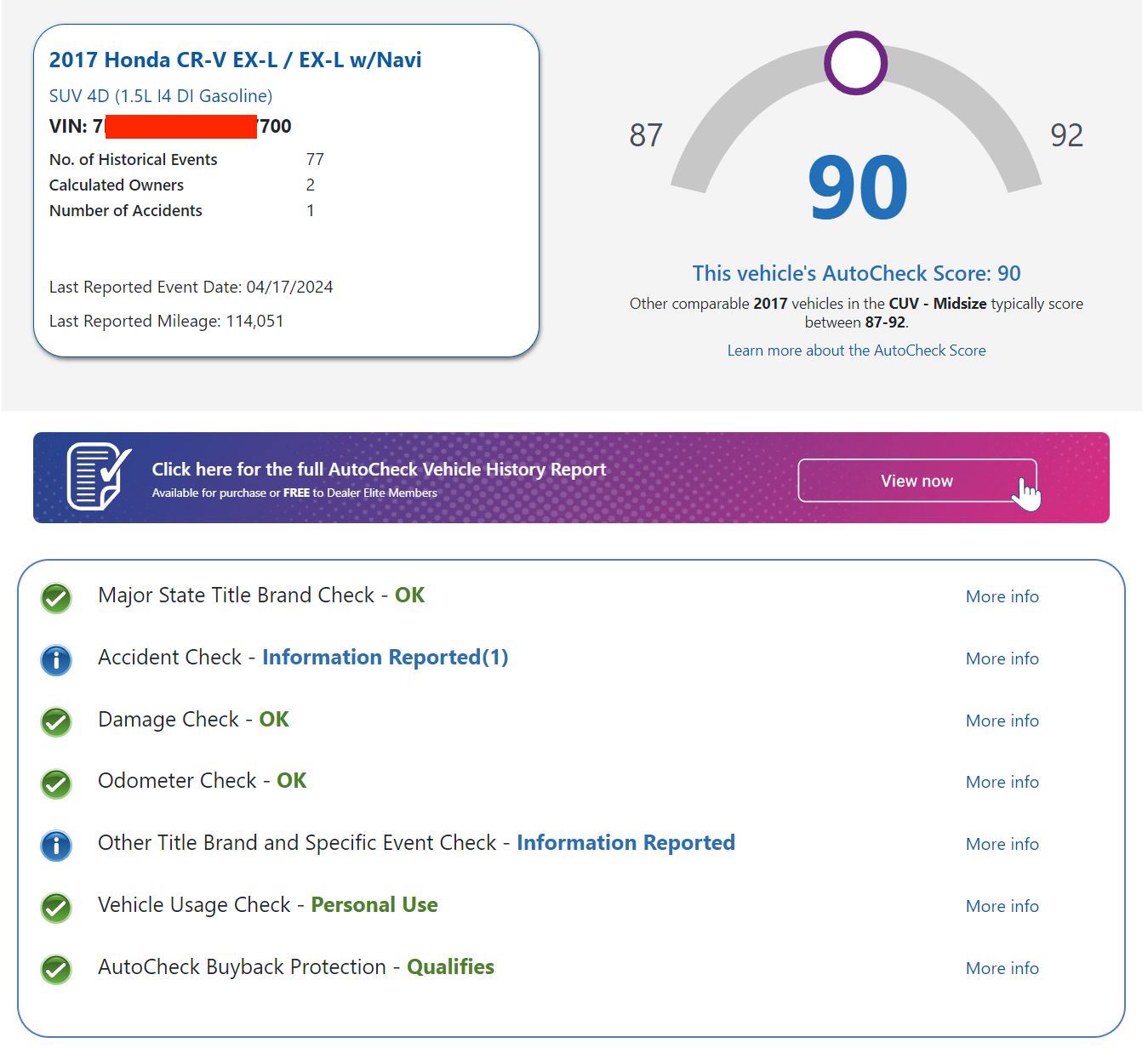
Task: Expand More info for Major State Title Brand
Action: [1002, 597]
